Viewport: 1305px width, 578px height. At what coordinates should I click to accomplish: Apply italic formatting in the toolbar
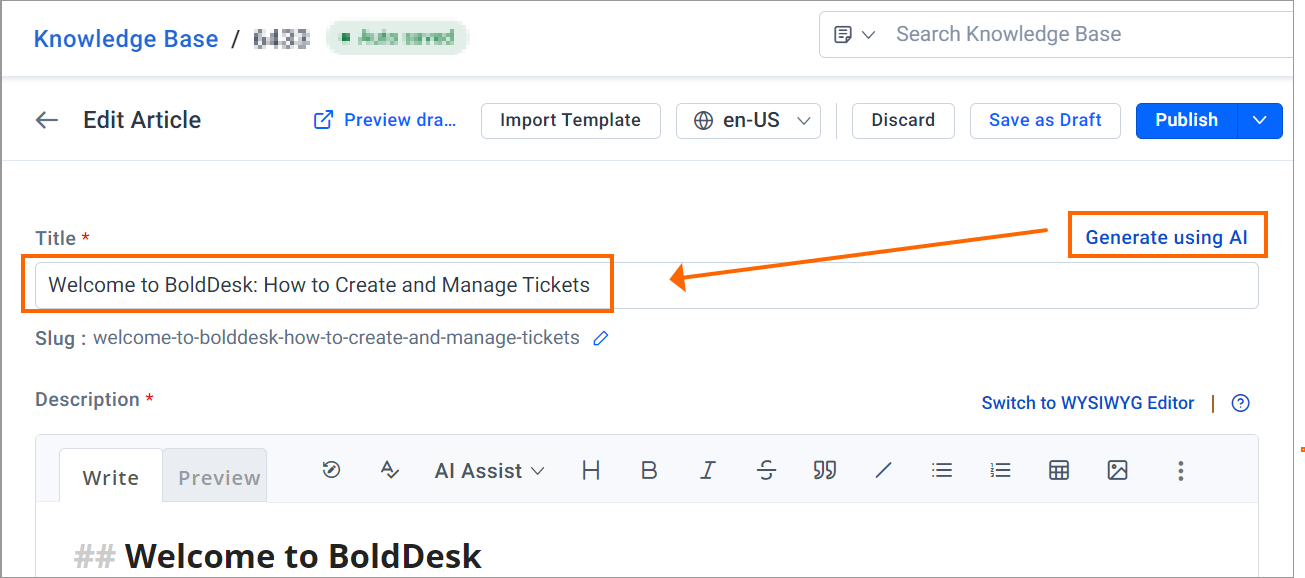pos(708,470)
